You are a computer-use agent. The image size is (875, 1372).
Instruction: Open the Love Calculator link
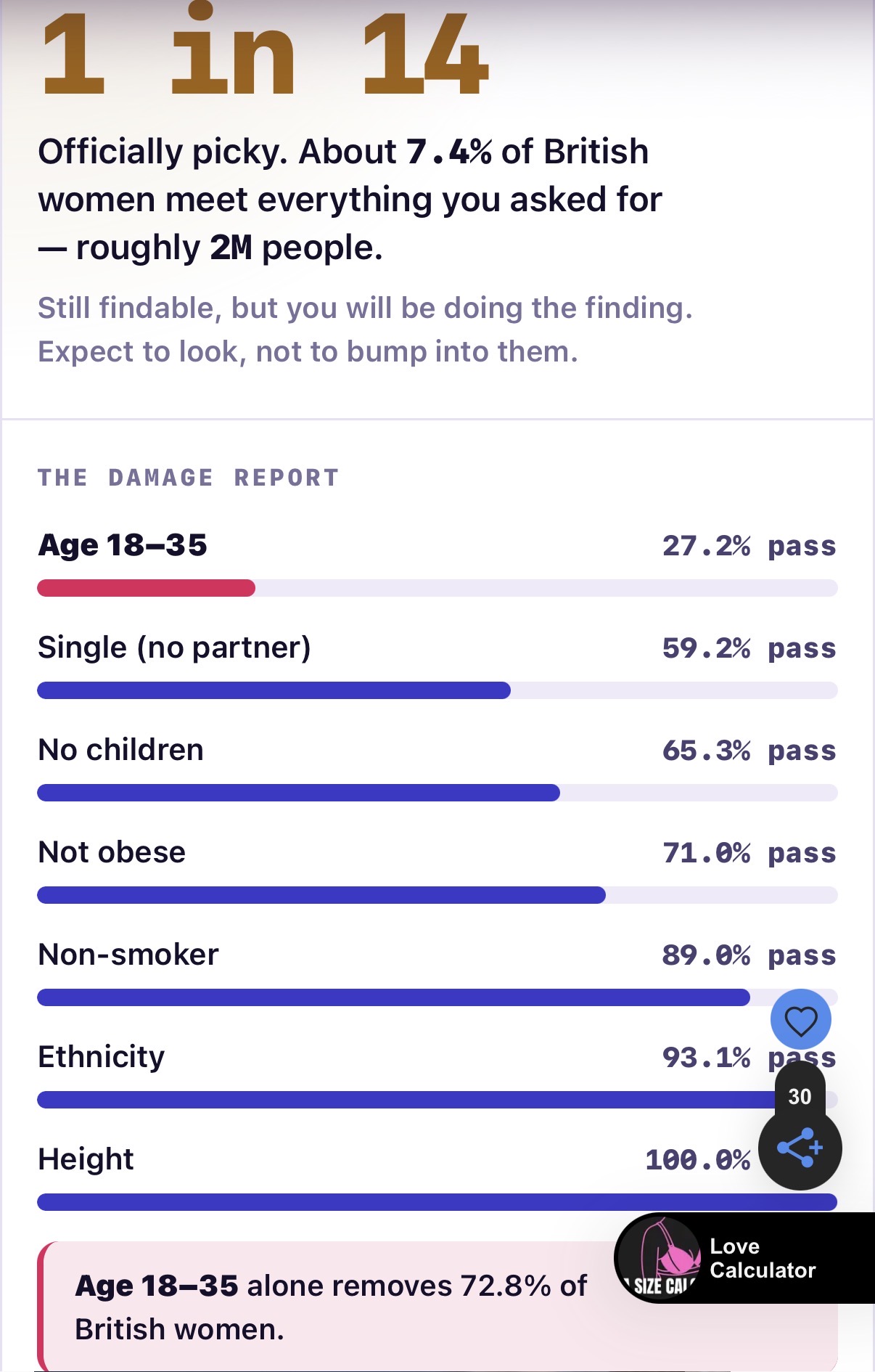tap(763, 1258)
